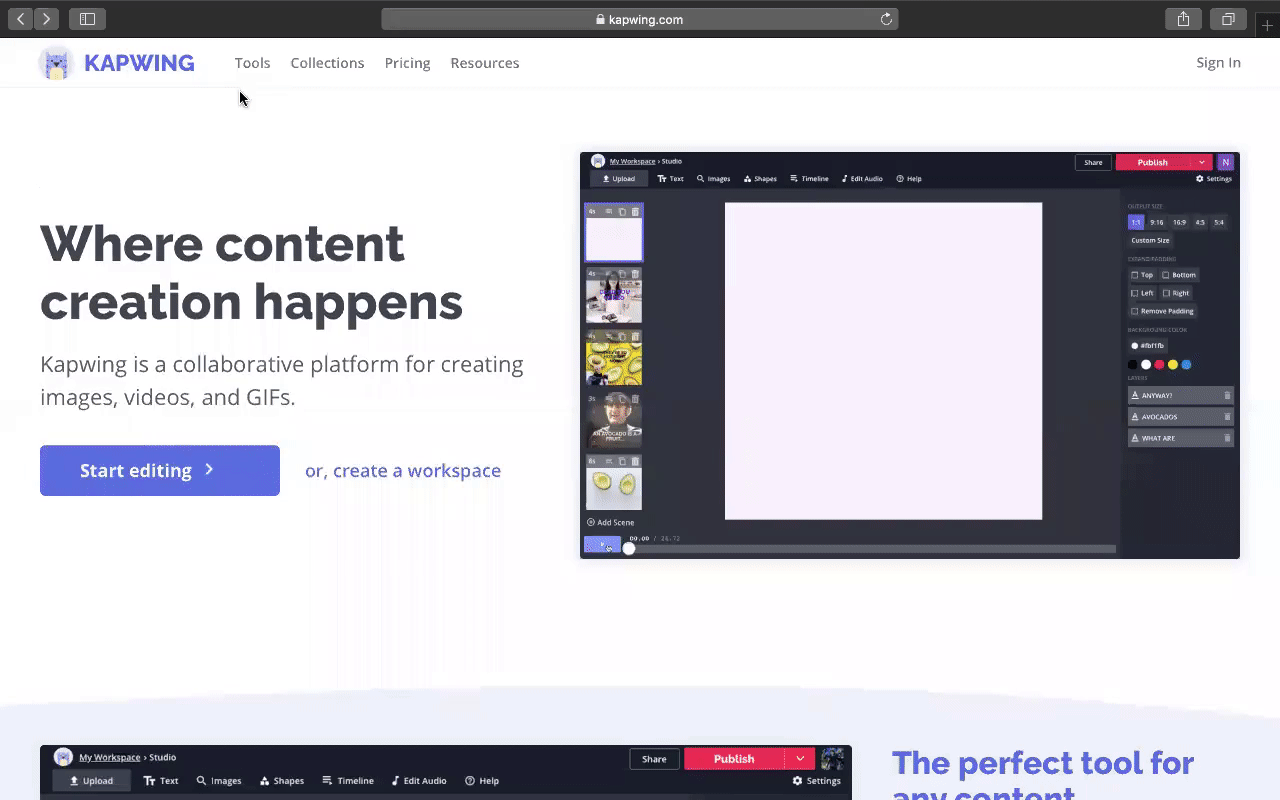Follow the 'or, create a workspace' link
1280x800 pixels.
pos(403,470)
